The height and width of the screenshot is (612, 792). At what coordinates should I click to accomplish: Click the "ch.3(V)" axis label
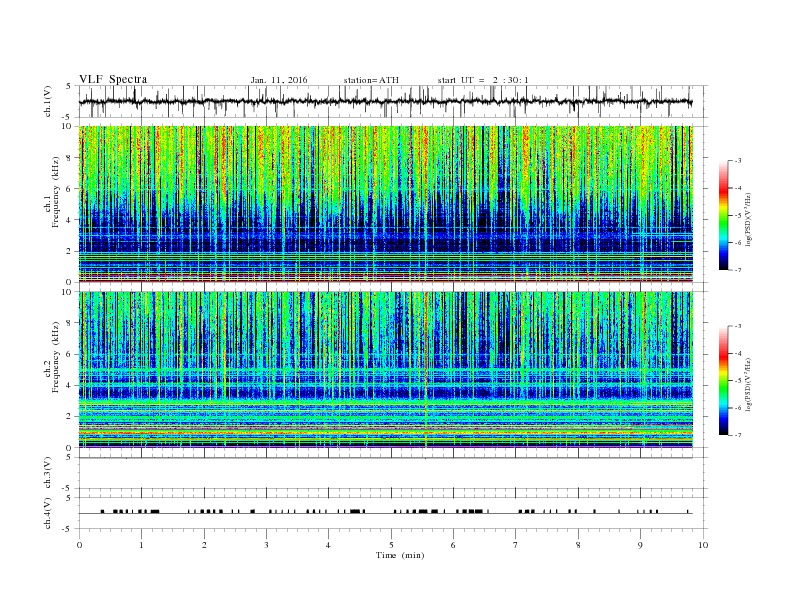48,473
